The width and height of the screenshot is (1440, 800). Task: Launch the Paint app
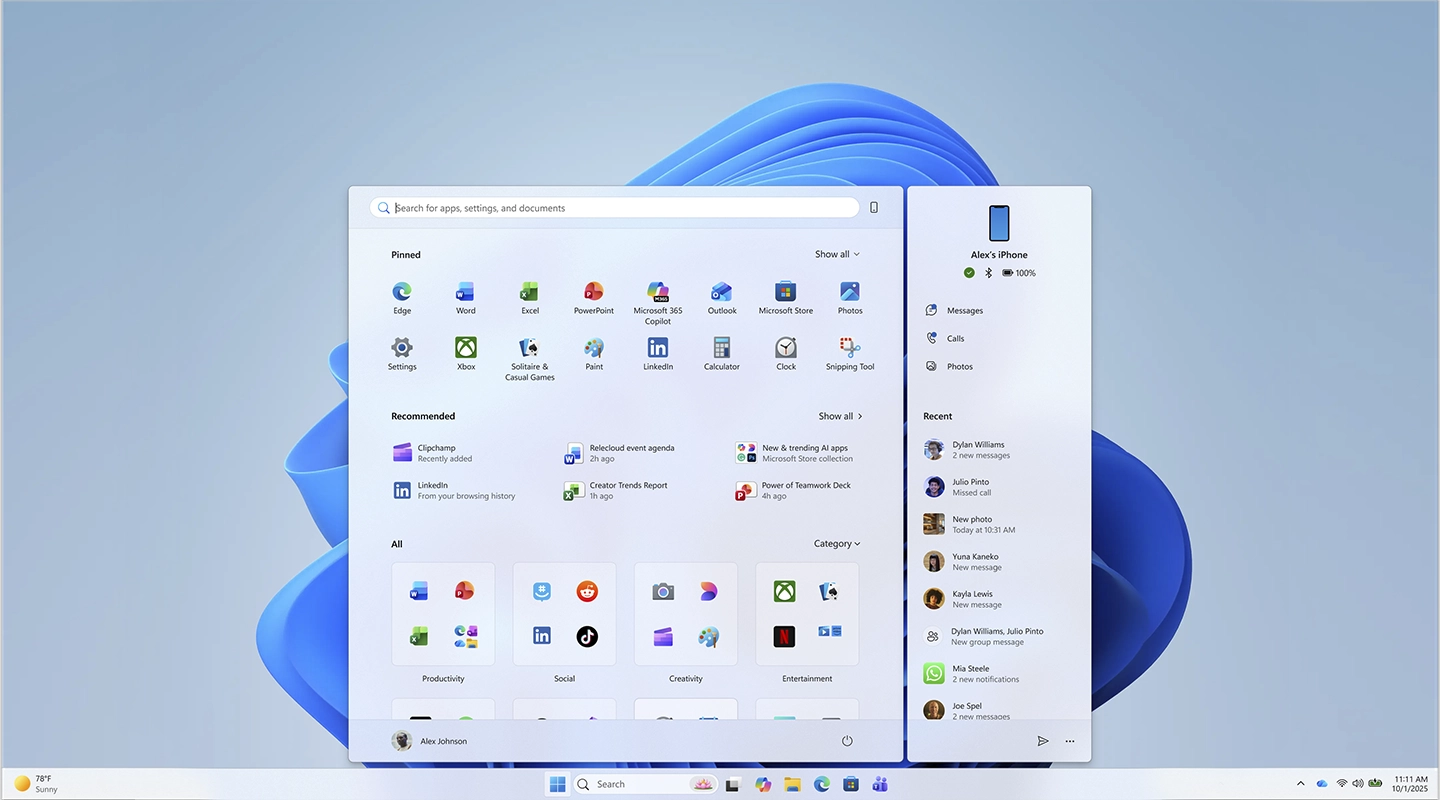click(594, 353)
